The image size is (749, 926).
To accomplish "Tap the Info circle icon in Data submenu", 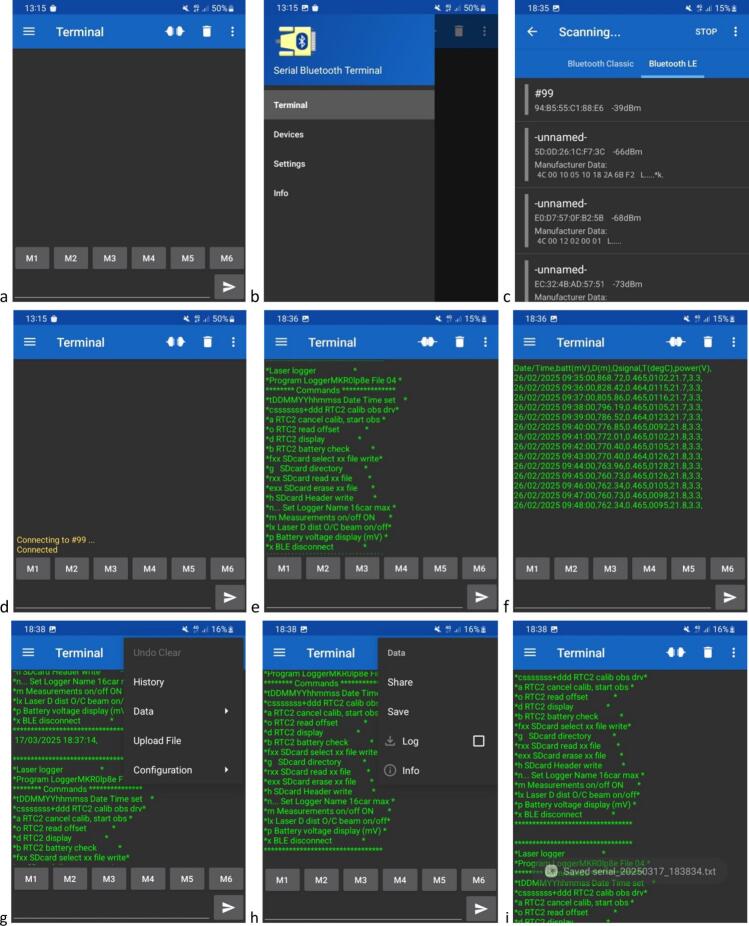I will [x=390, y=770].
